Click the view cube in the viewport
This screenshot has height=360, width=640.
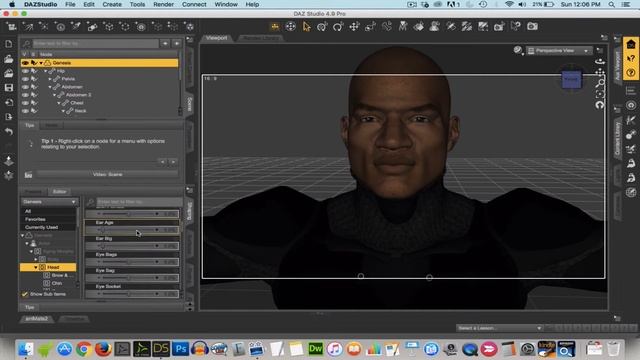571,79
